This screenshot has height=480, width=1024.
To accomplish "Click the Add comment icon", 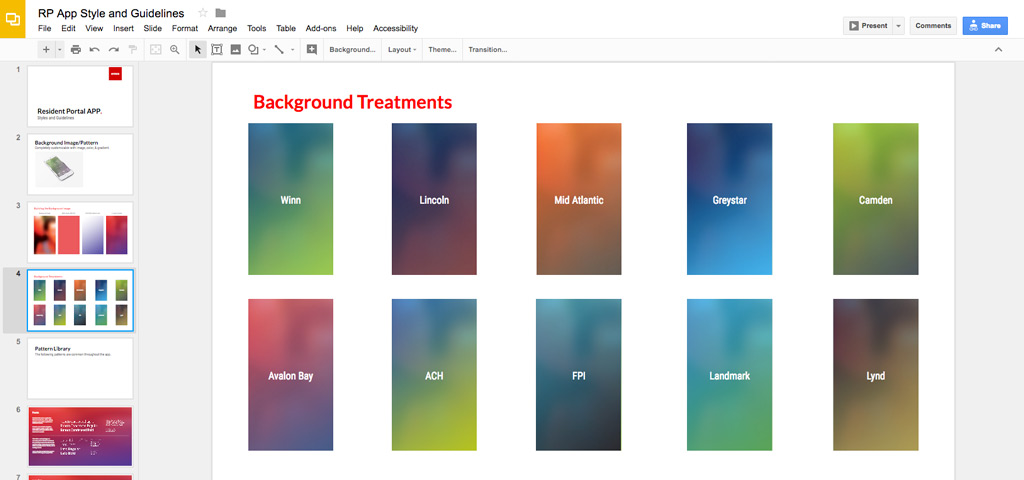I will pos(312,50).
